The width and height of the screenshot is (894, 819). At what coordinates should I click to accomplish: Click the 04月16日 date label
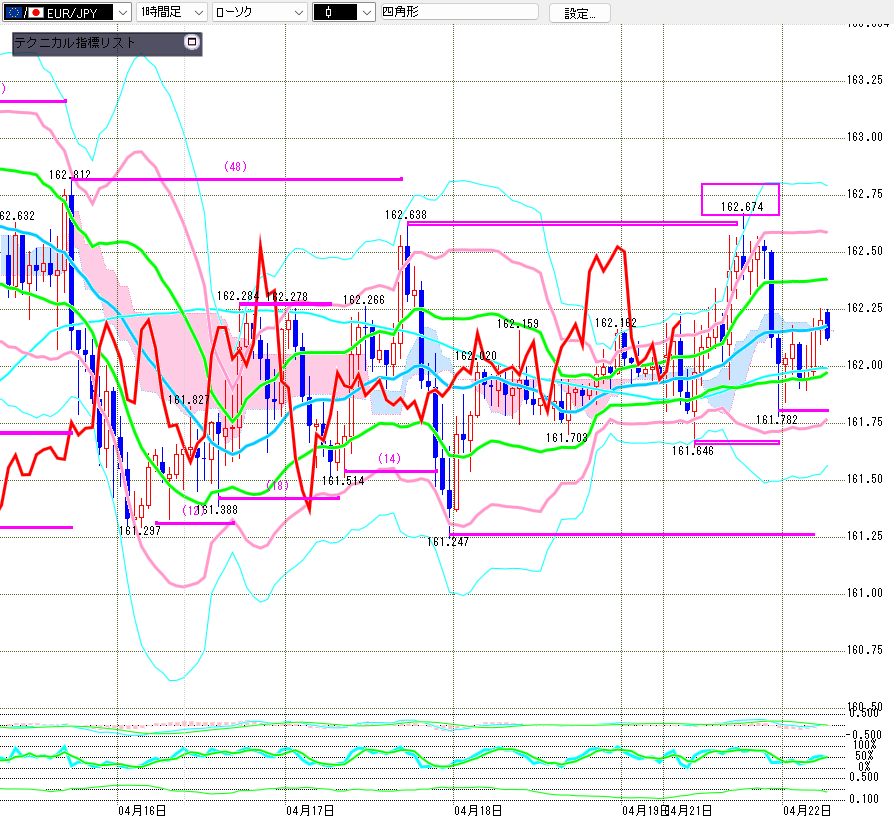click(x=143, y=810)
